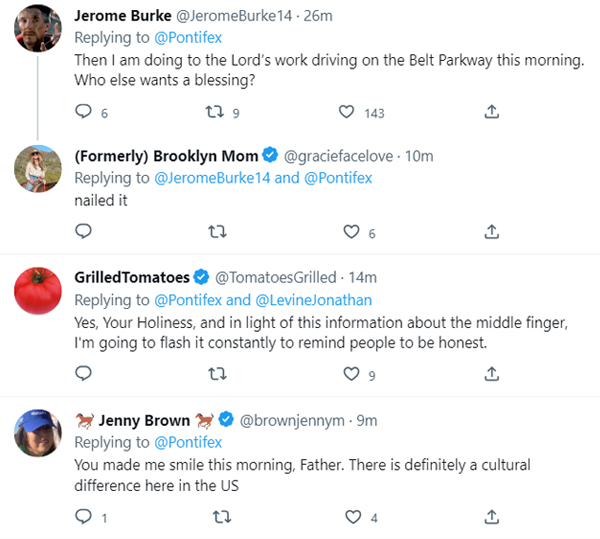The image size is (600, 539).
Task: Open GrilledTomatoes' tomato avatar
Action: click(x=38, y=292)
